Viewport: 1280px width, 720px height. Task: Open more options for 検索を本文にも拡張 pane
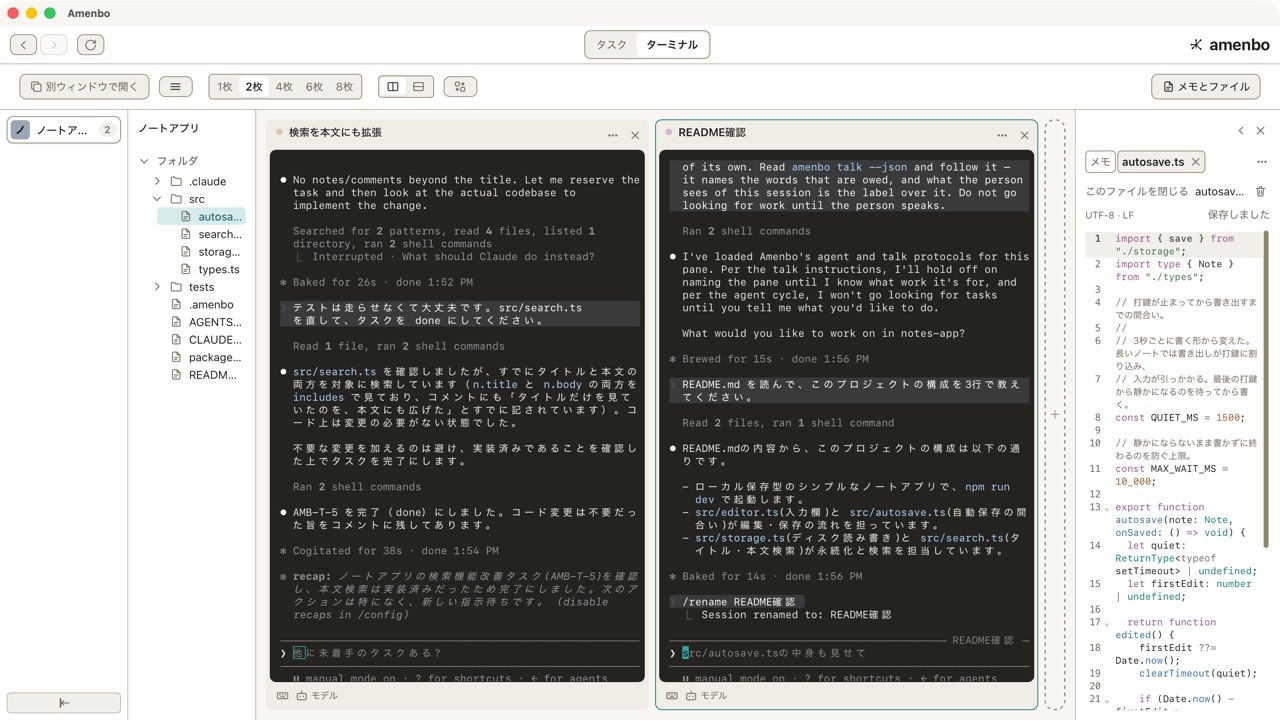coord(612,135)
